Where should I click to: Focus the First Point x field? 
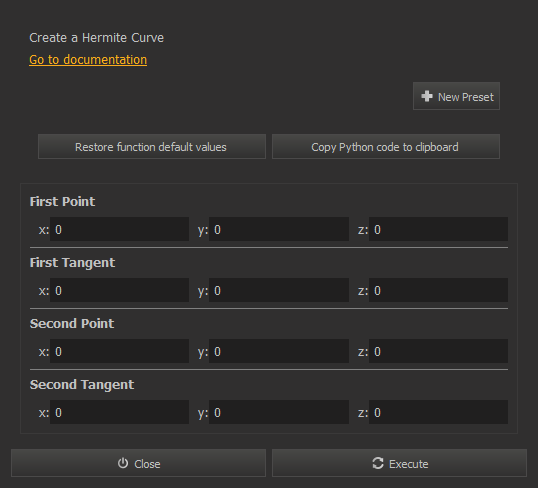119,229
